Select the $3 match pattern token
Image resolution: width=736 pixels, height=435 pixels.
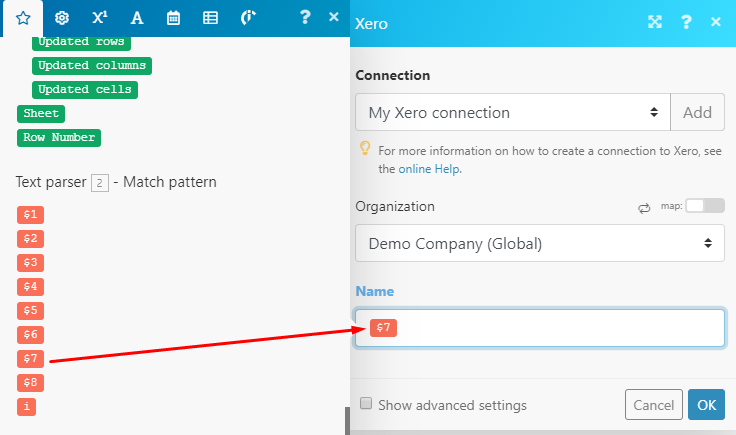pyautogui.click(x=31, y=262)
